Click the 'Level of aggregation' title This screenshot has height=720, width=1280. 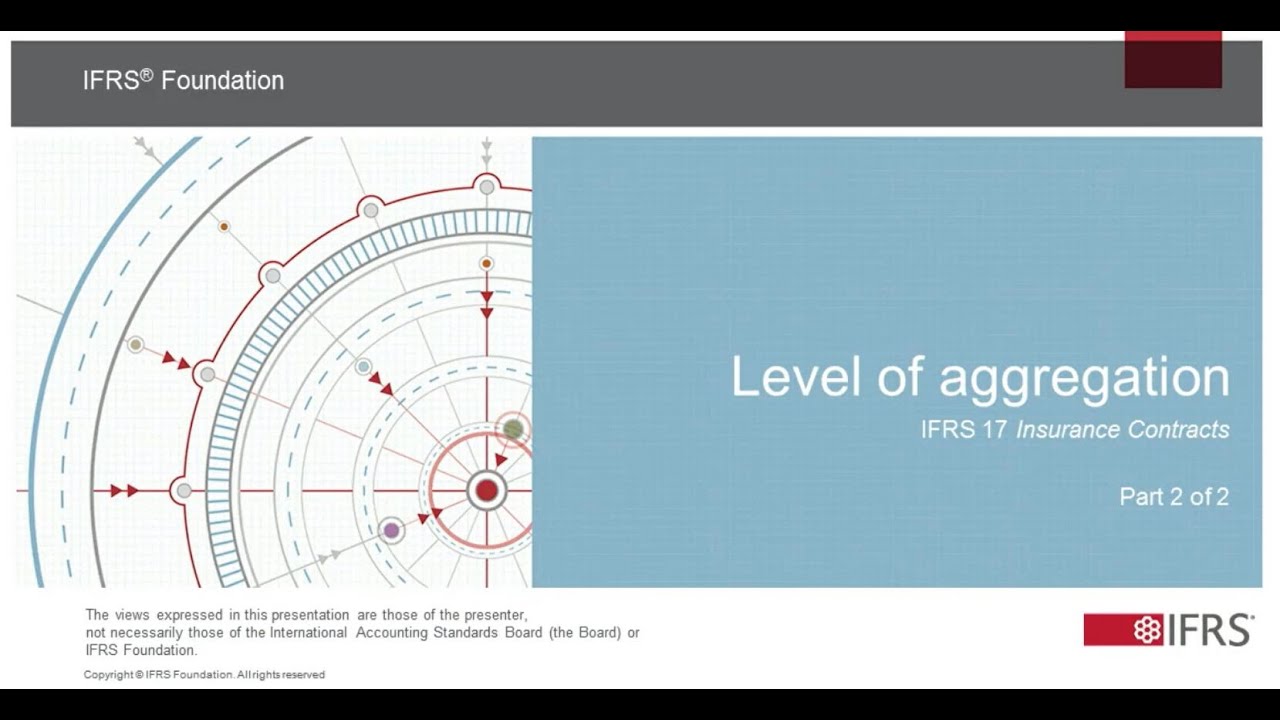980,378
